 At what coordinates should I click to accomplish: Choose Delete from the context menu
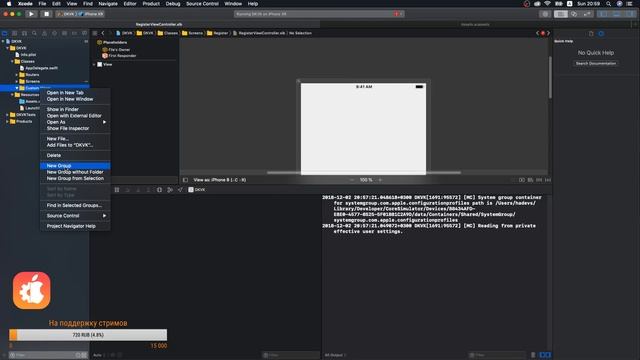75,156
